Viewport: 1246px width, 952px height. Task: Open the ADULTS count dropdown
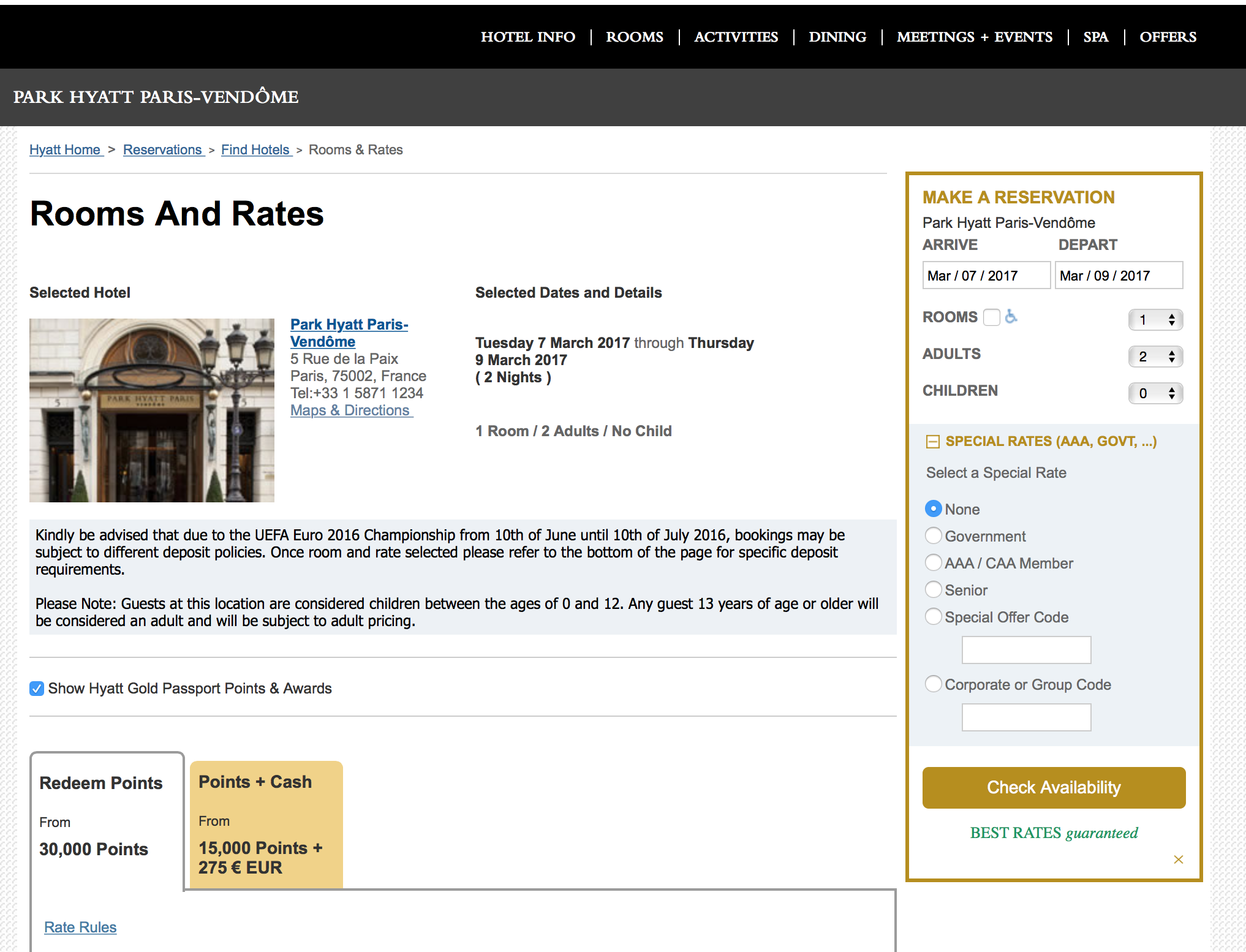(1155, 357)
